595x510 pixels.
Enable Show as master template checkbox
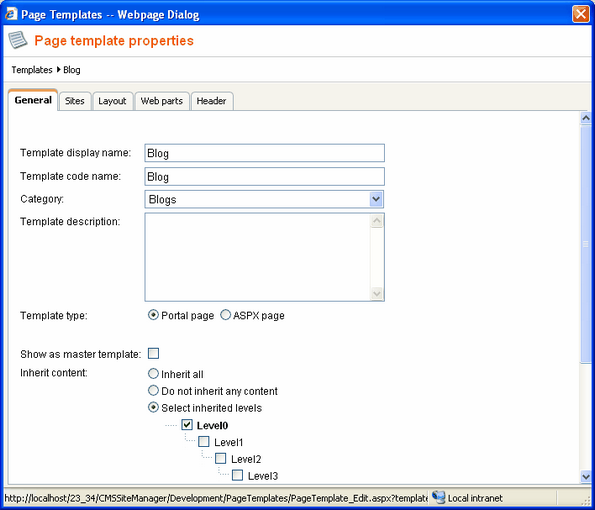click(153, 353)
